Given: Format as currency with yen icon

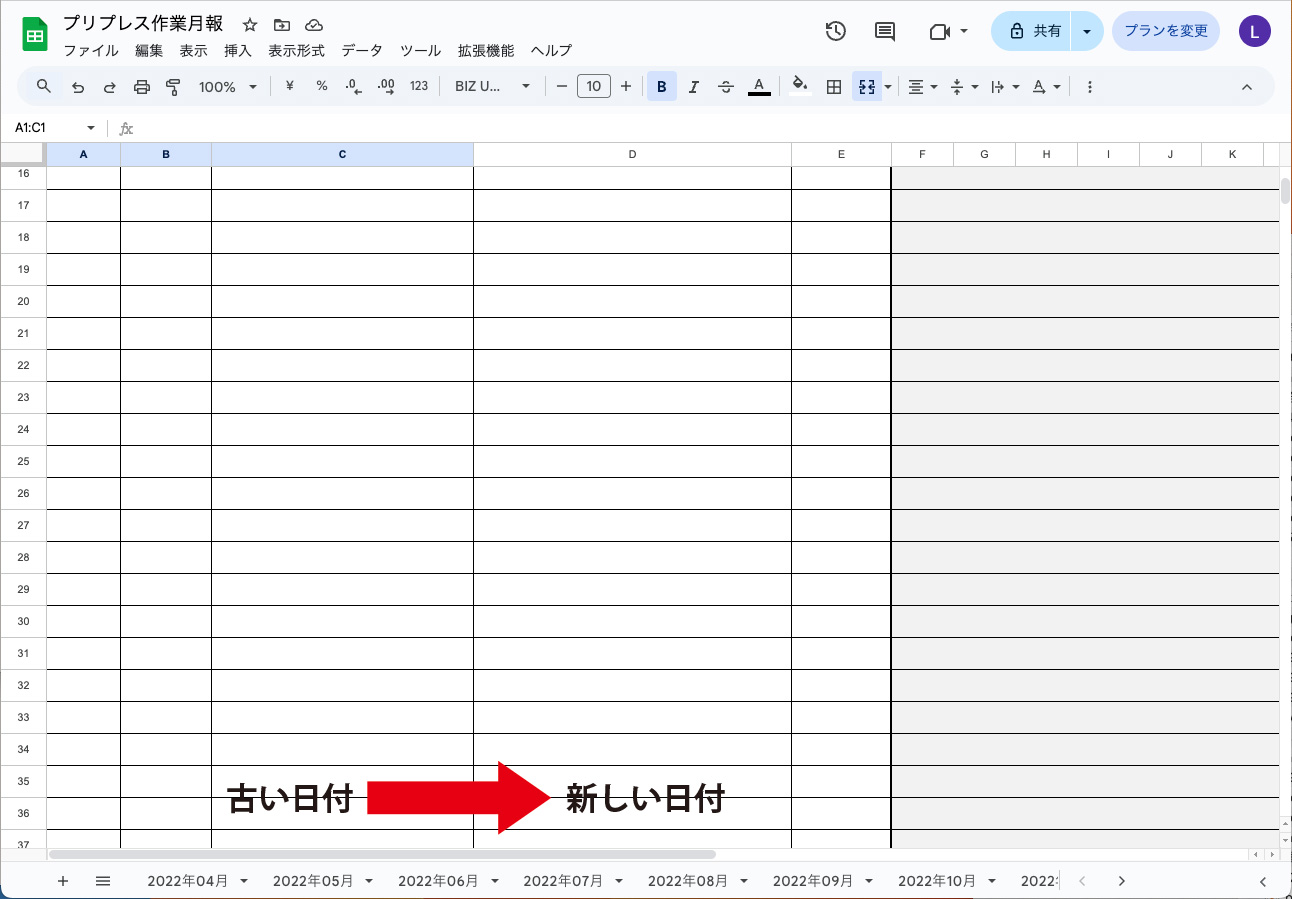Looking at the screenshot, I should [290, 87].
